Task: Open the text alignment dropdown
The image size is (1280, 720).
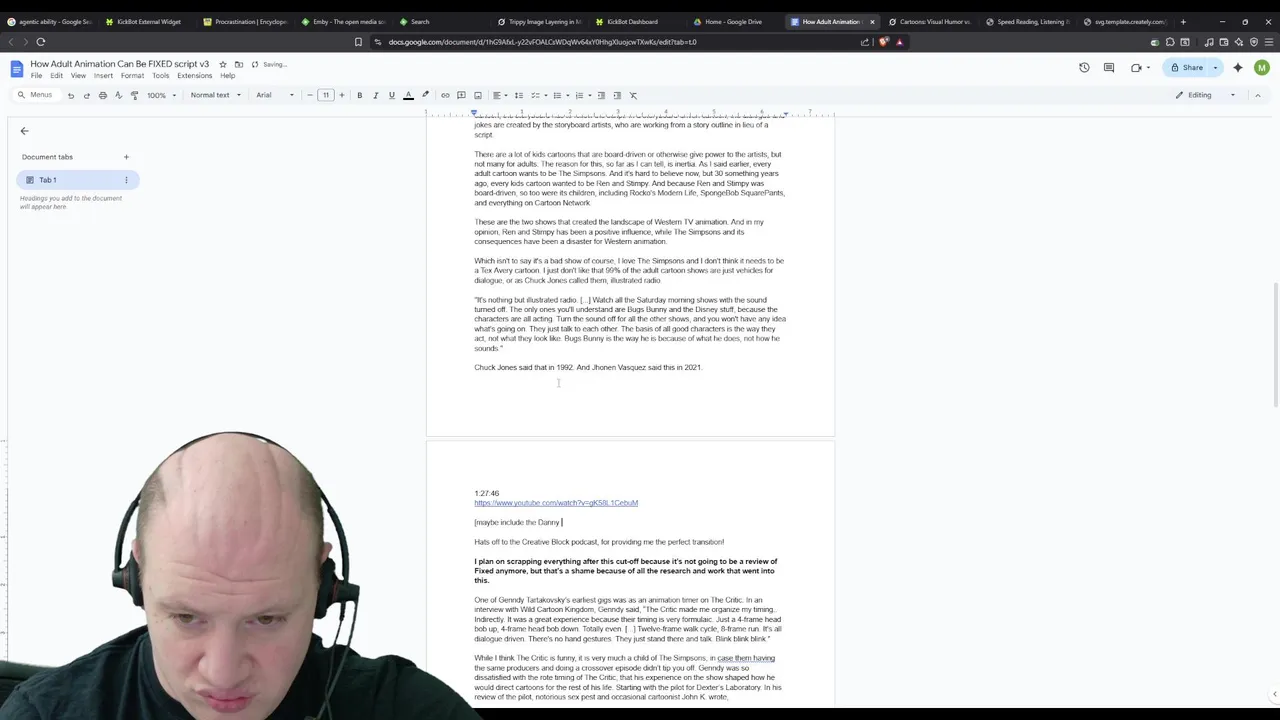Action: 499,95
